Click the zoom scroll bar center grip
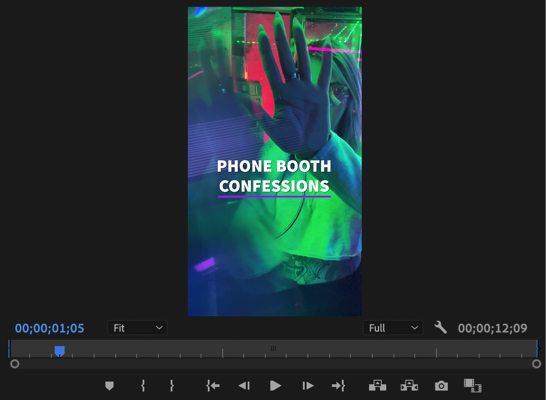Screen dimensions: 546x400 coord(273,348)
